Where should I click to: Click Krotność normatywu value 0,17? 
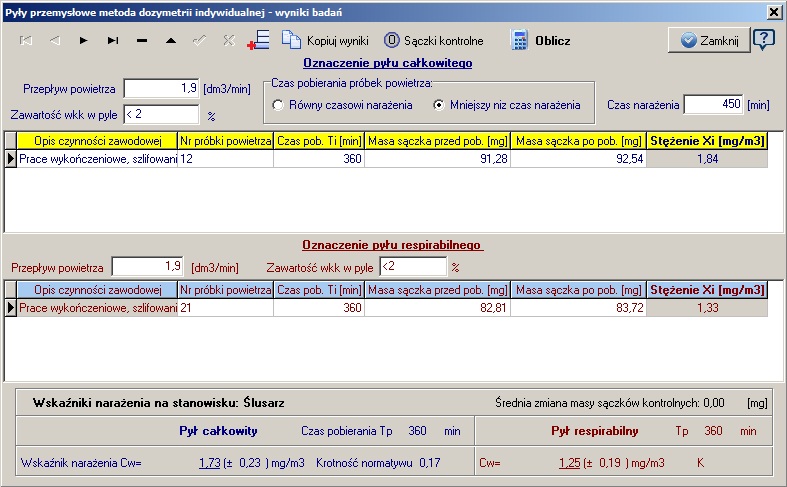(x=430, y=463)
